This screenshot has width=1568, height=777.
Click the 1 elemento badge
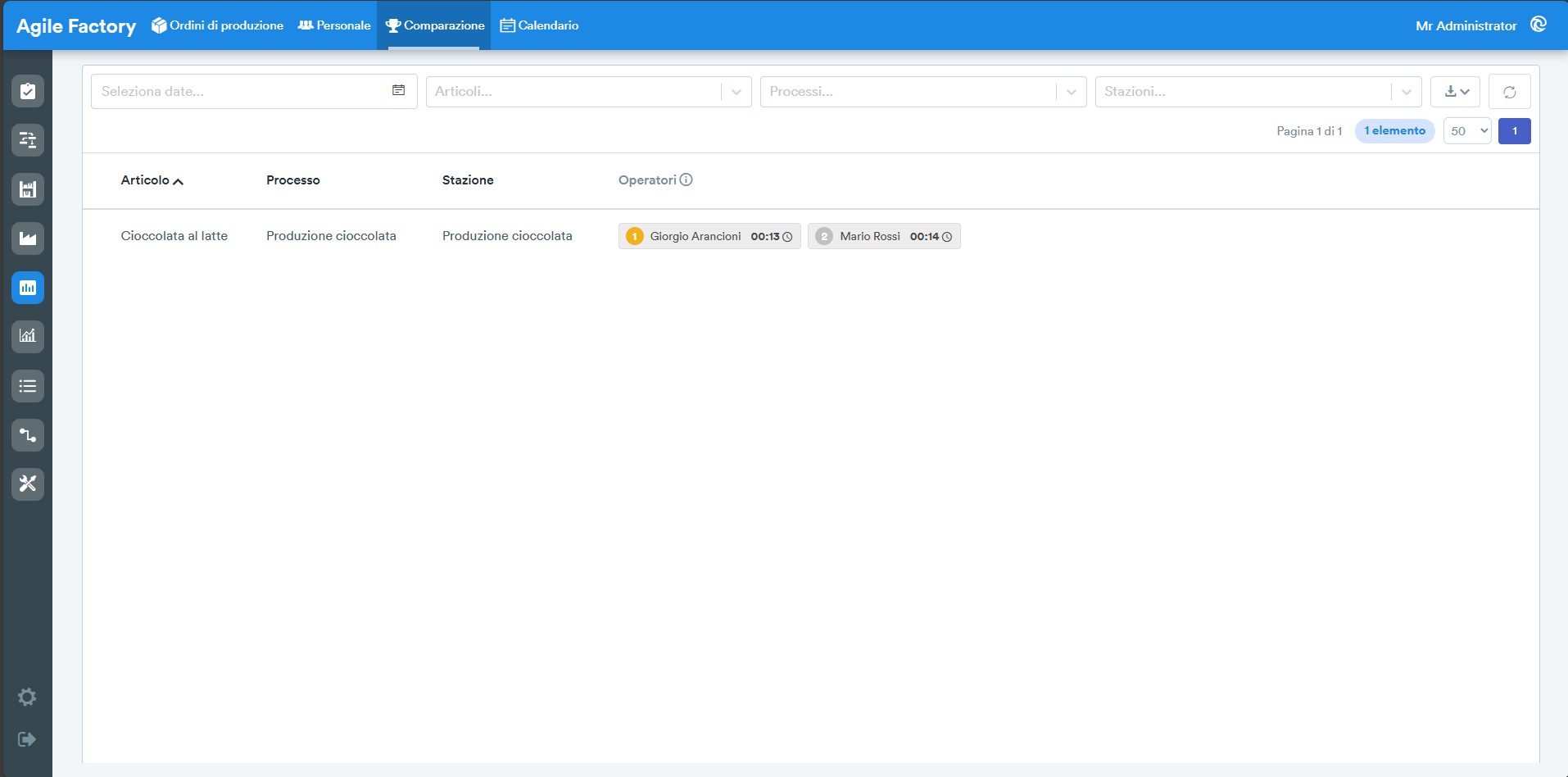click(1394, 131)
